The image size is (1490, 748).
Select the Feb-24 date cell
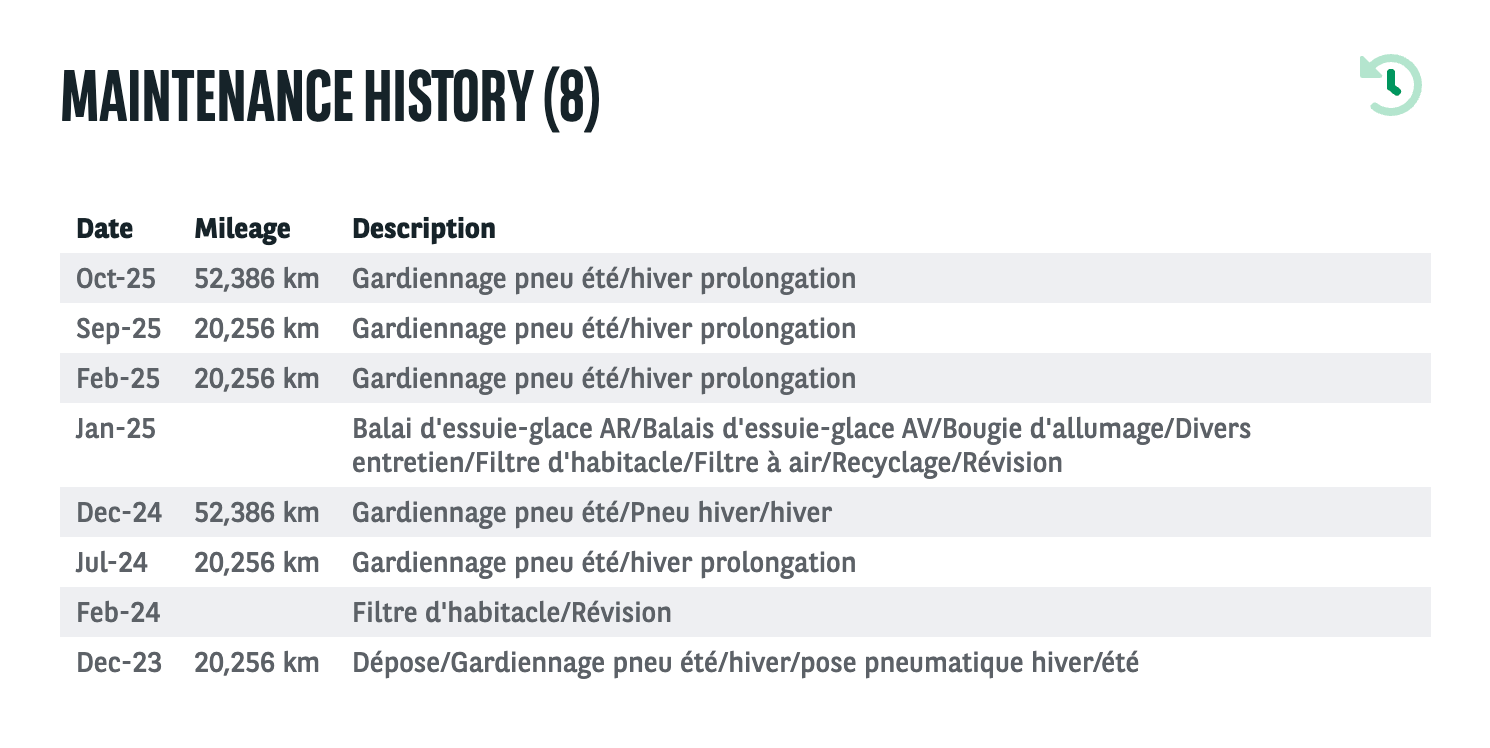point(116,613)
